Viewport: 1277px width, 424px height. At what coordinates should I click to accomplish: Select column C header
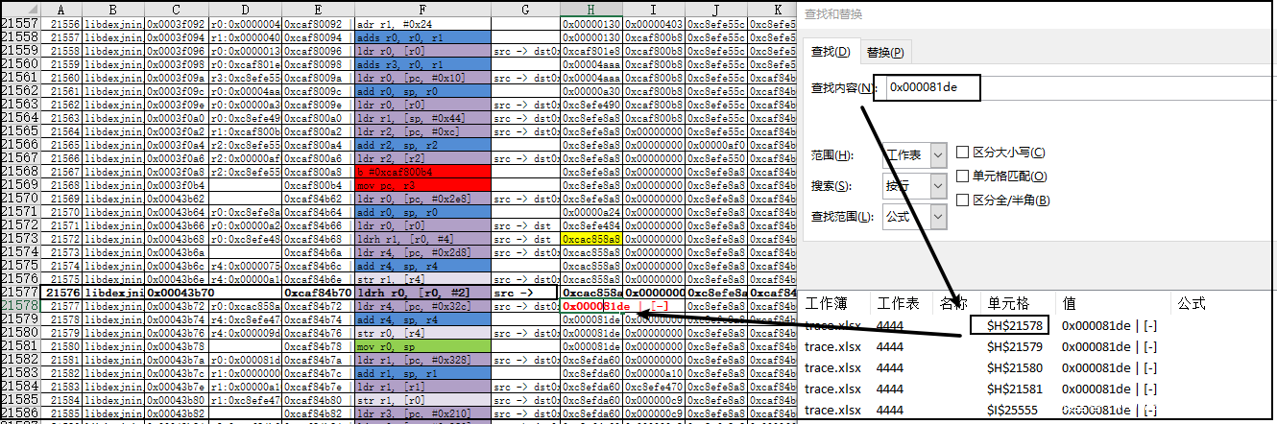coord(176,9)
